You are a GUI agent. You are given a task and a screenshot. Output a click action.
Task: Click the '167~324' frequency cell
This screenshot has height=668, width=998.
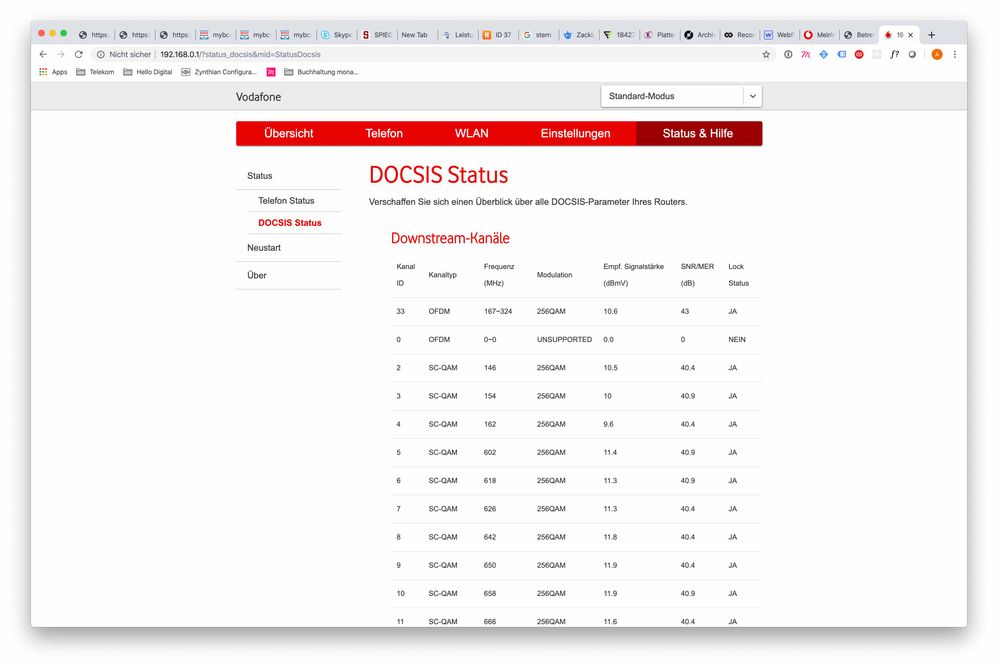(x=498, y=312)
